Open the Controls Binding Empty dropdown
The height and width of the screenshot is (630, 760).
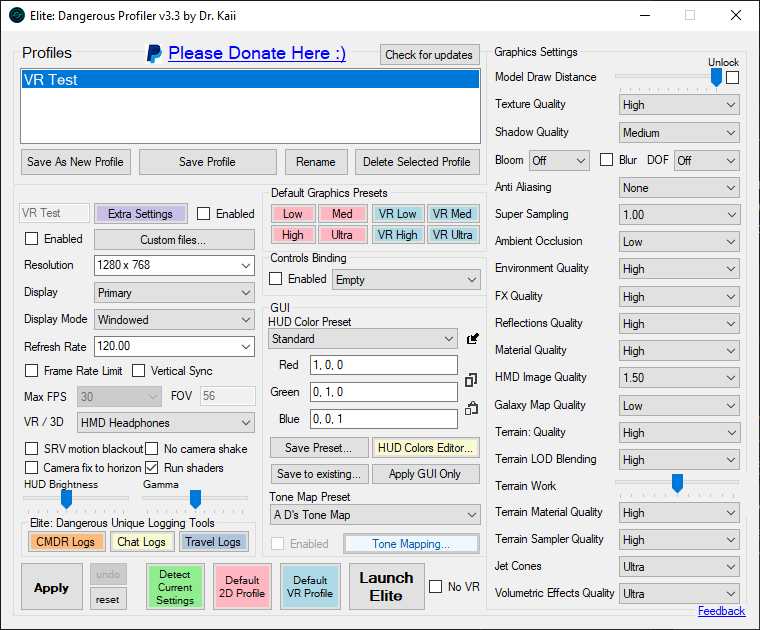[406, 280]
